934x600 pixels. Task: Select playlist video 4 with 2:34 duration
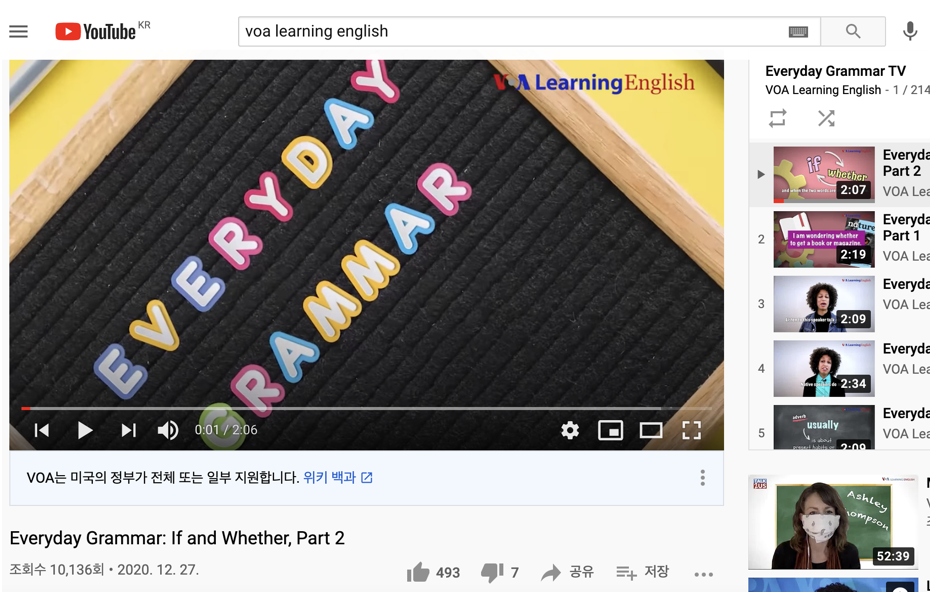pyautogui.click(x=824, y=368)
